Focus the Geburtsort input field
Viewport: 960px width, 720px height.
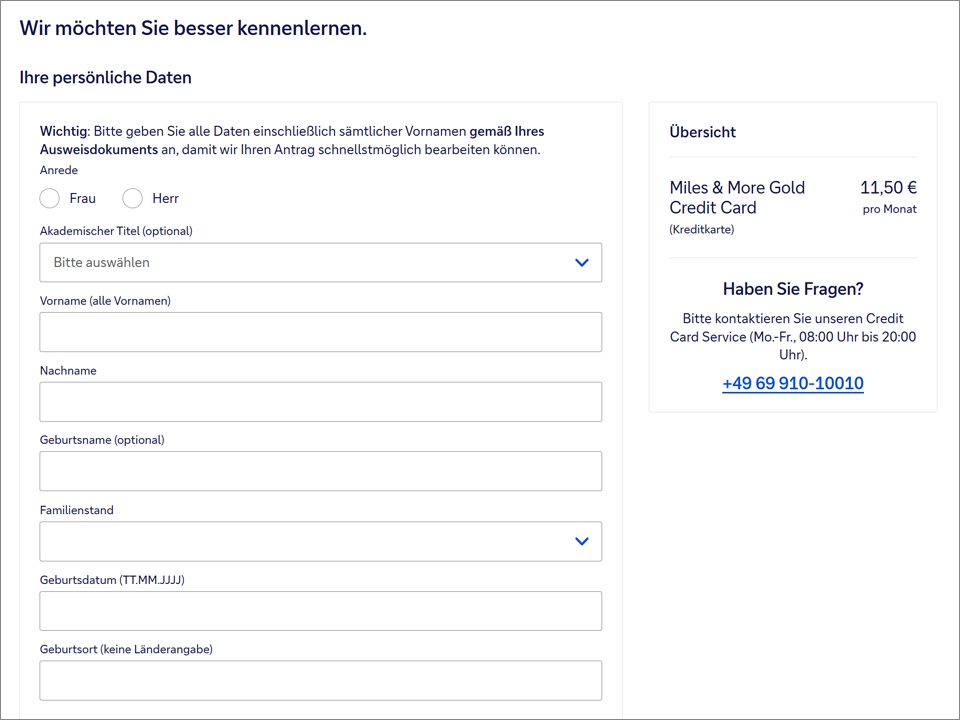click(x=320, y=680)
